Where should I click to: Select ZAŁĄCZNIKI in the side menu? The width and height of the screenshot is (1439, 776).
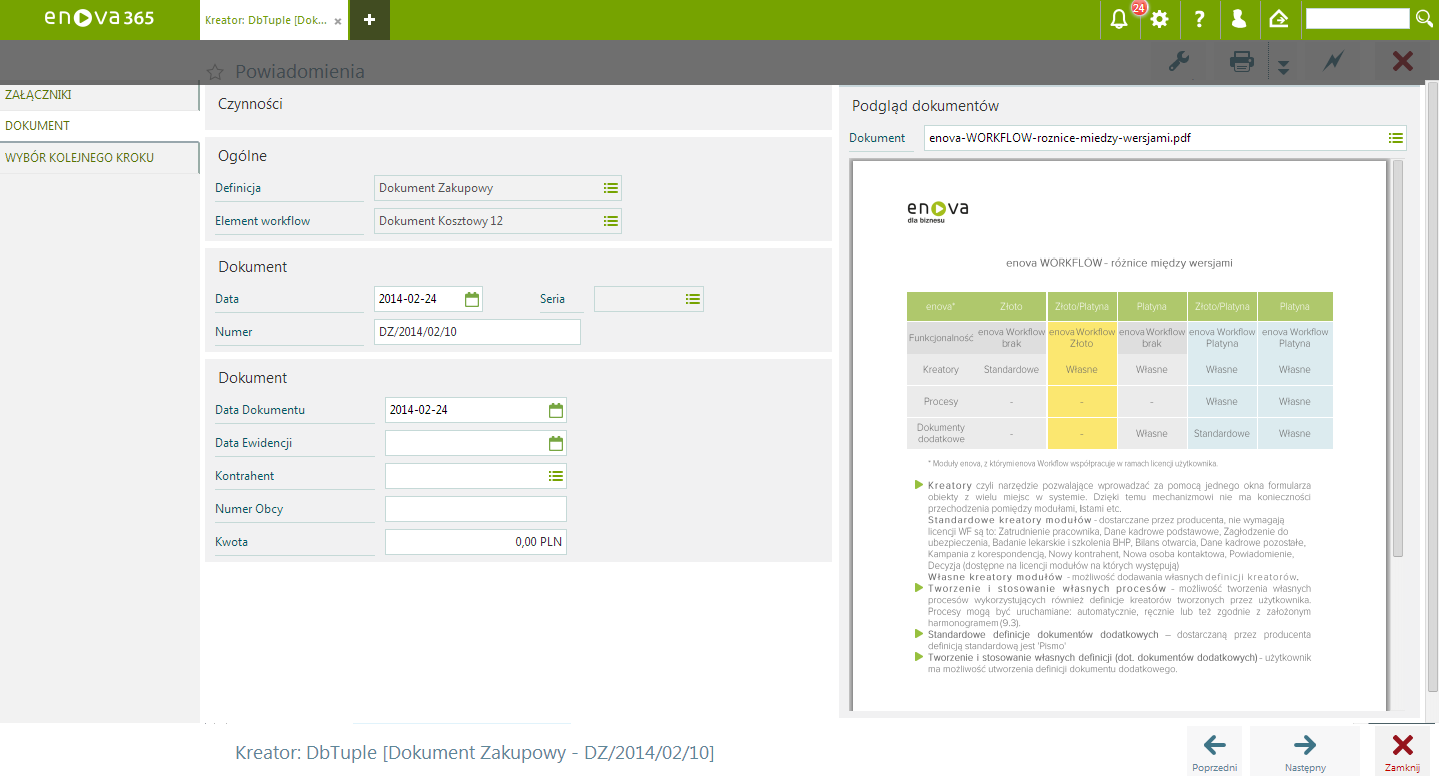coord(100,95)
